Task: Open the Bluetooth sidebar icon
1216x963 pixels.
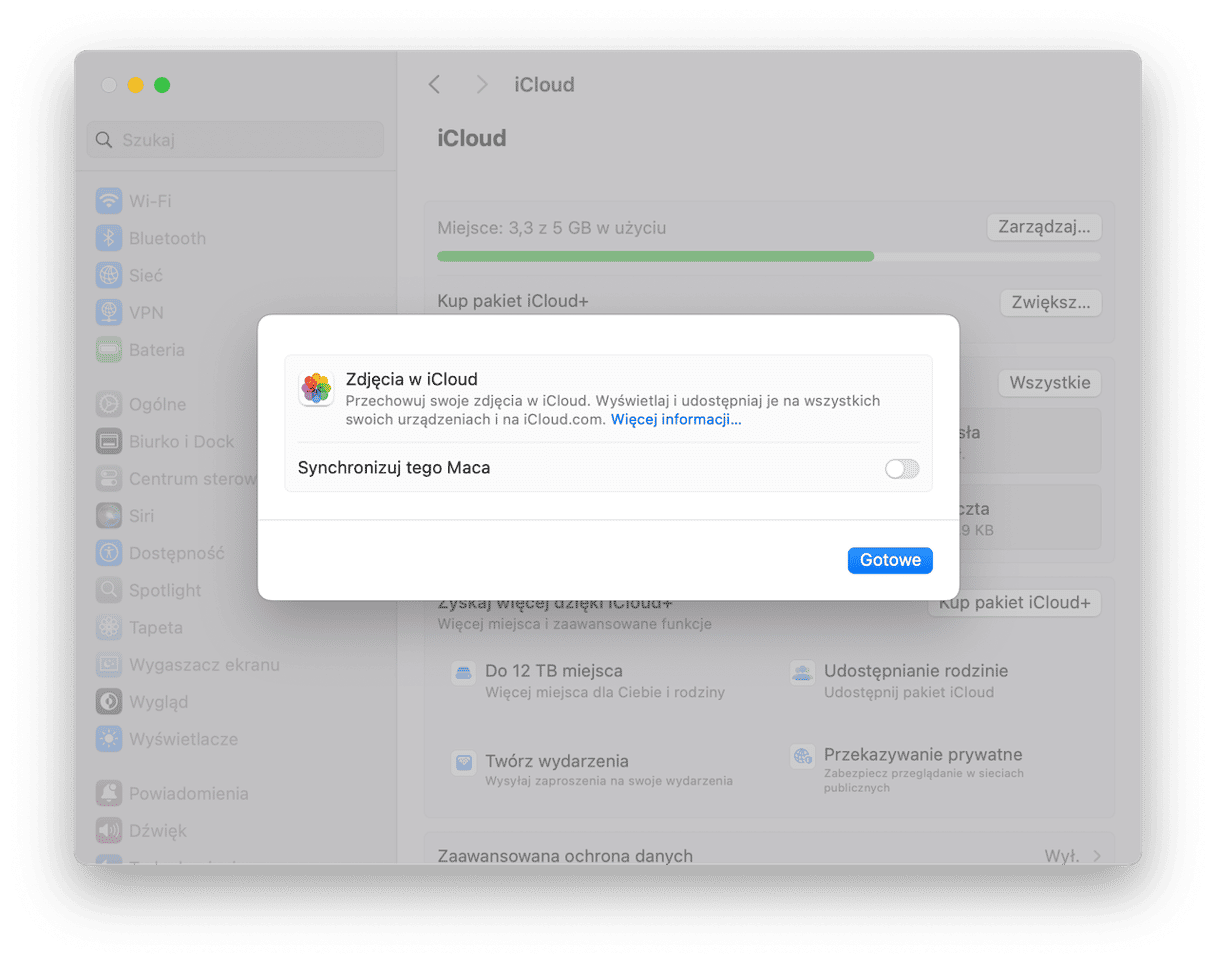Action: coord(109,238)
